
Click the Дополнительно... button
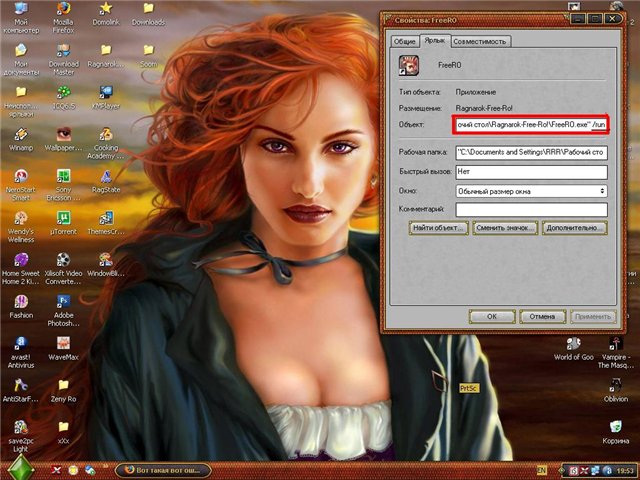click(x=574, y=228)
